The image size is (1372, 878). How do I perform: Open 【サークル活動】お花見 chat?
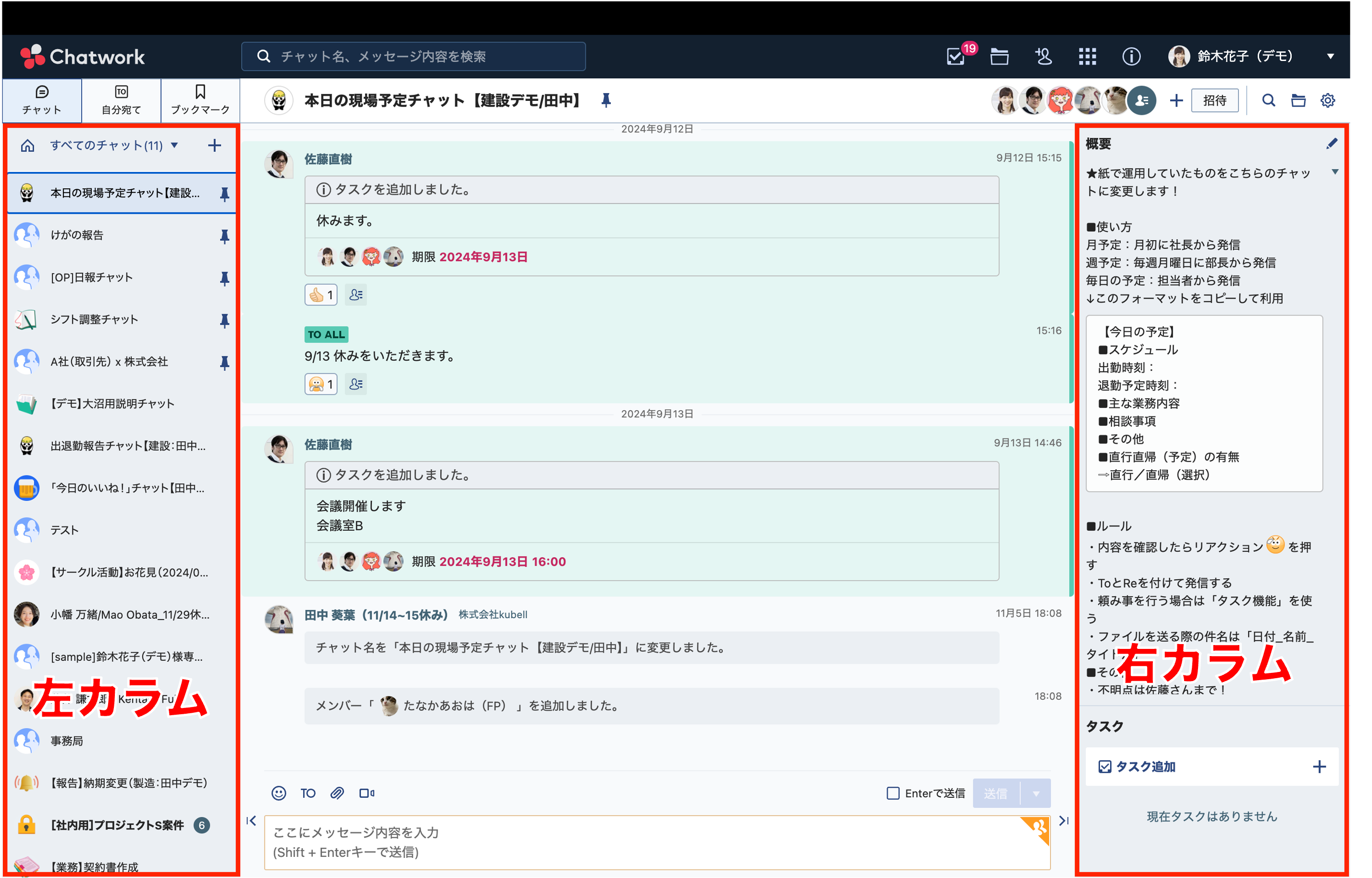click(122, 573)
